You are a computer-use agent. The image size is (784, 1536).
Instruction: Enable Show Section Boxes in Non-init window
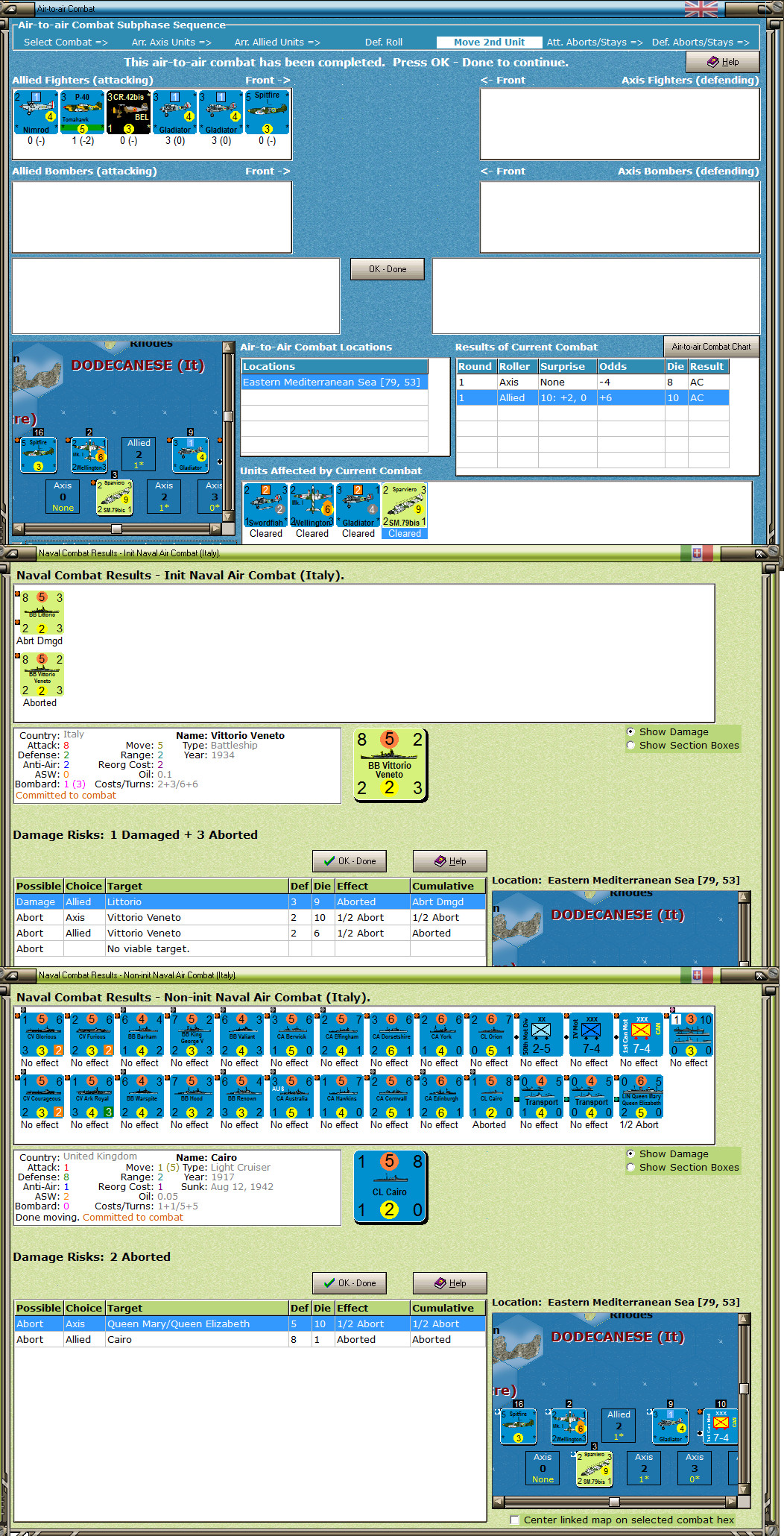point(630,1168)
